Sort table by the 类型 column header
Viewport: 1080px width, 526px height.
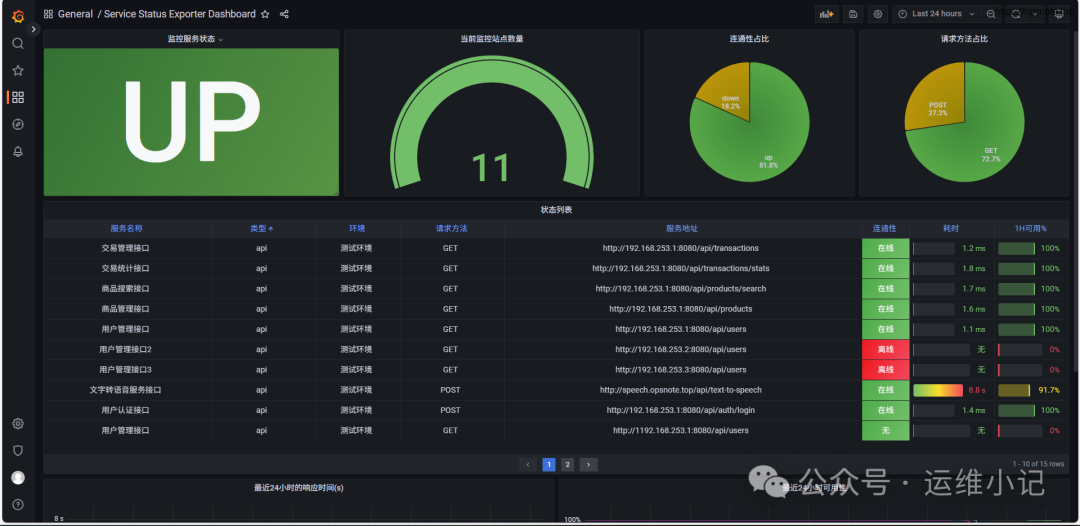tap(261, 229)
